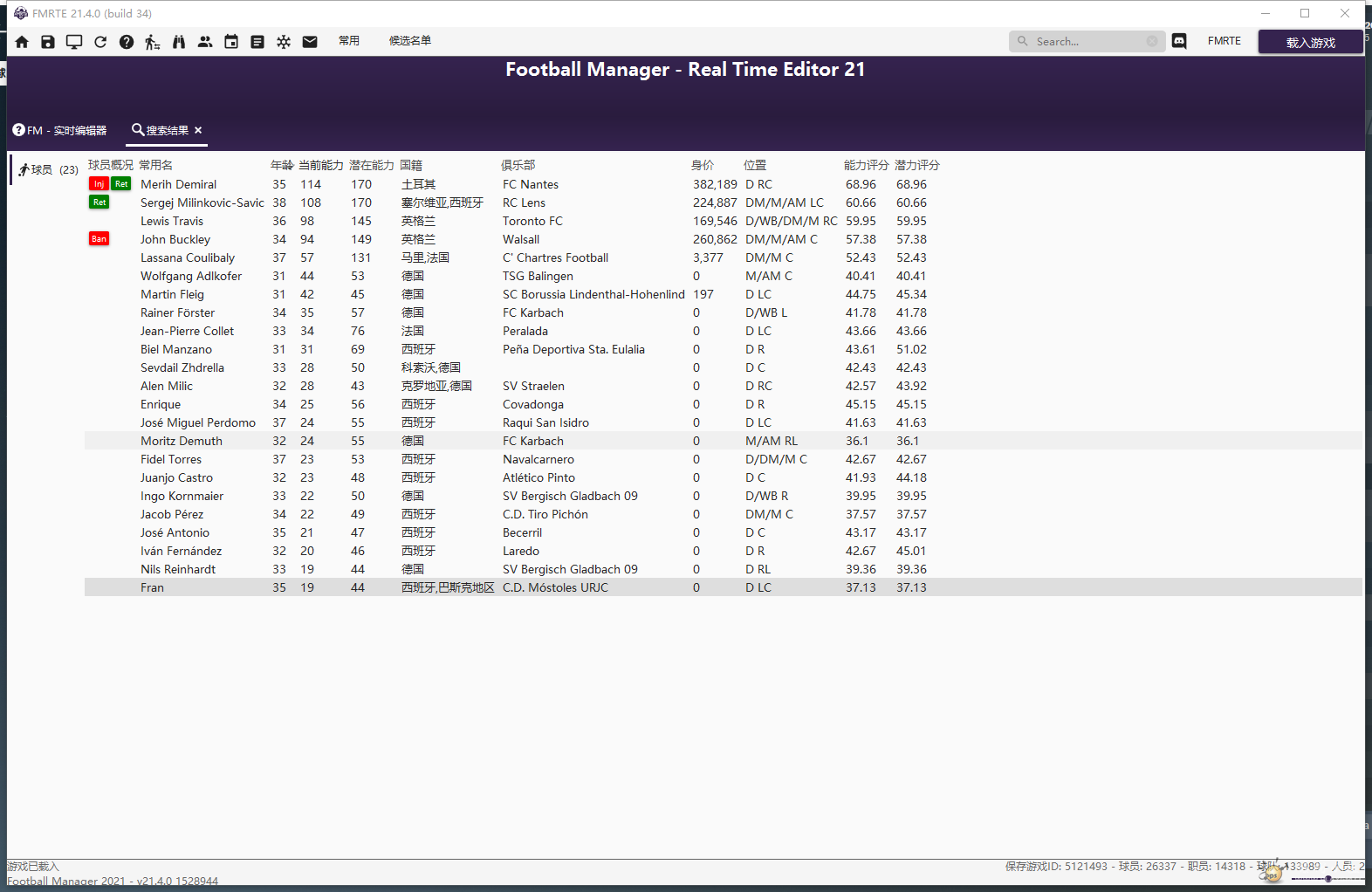This screenshot has height=892, width=1372.
Task: Open the envelope mail icon
Action: tap(310, 42)
